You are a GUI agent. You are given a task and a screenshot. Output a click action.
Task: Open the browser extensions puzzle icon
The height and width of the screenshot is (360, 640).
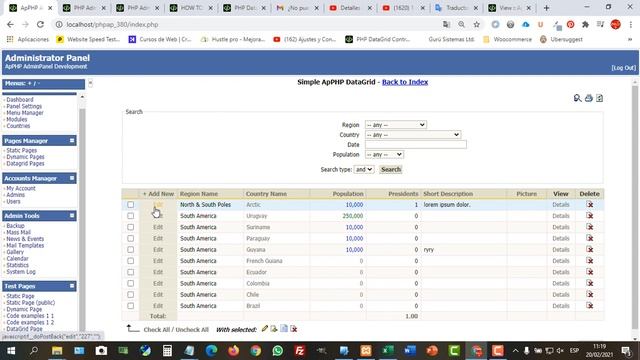click(585, 24)
